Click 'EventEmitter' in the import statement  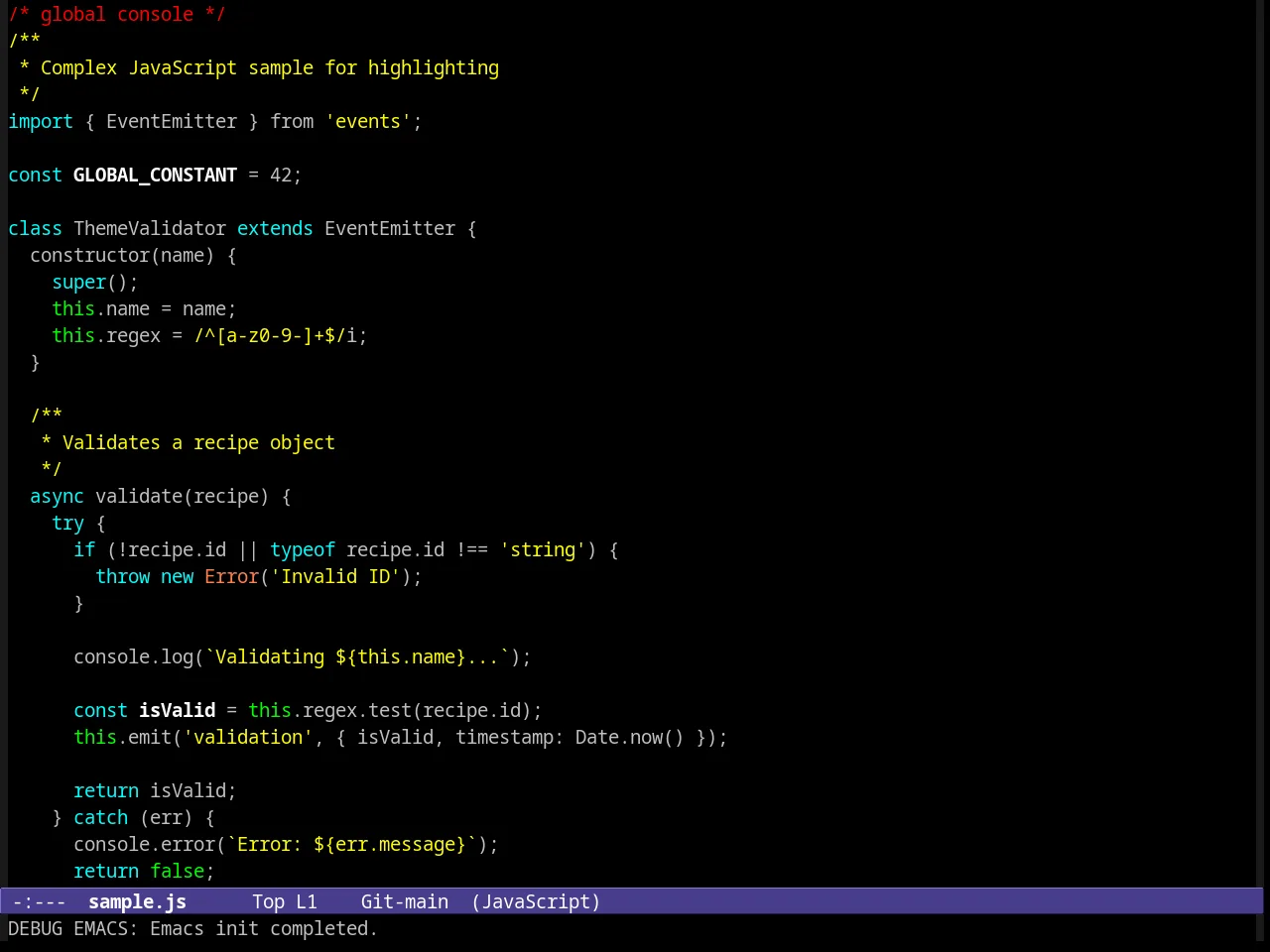(x=172, y=121)
